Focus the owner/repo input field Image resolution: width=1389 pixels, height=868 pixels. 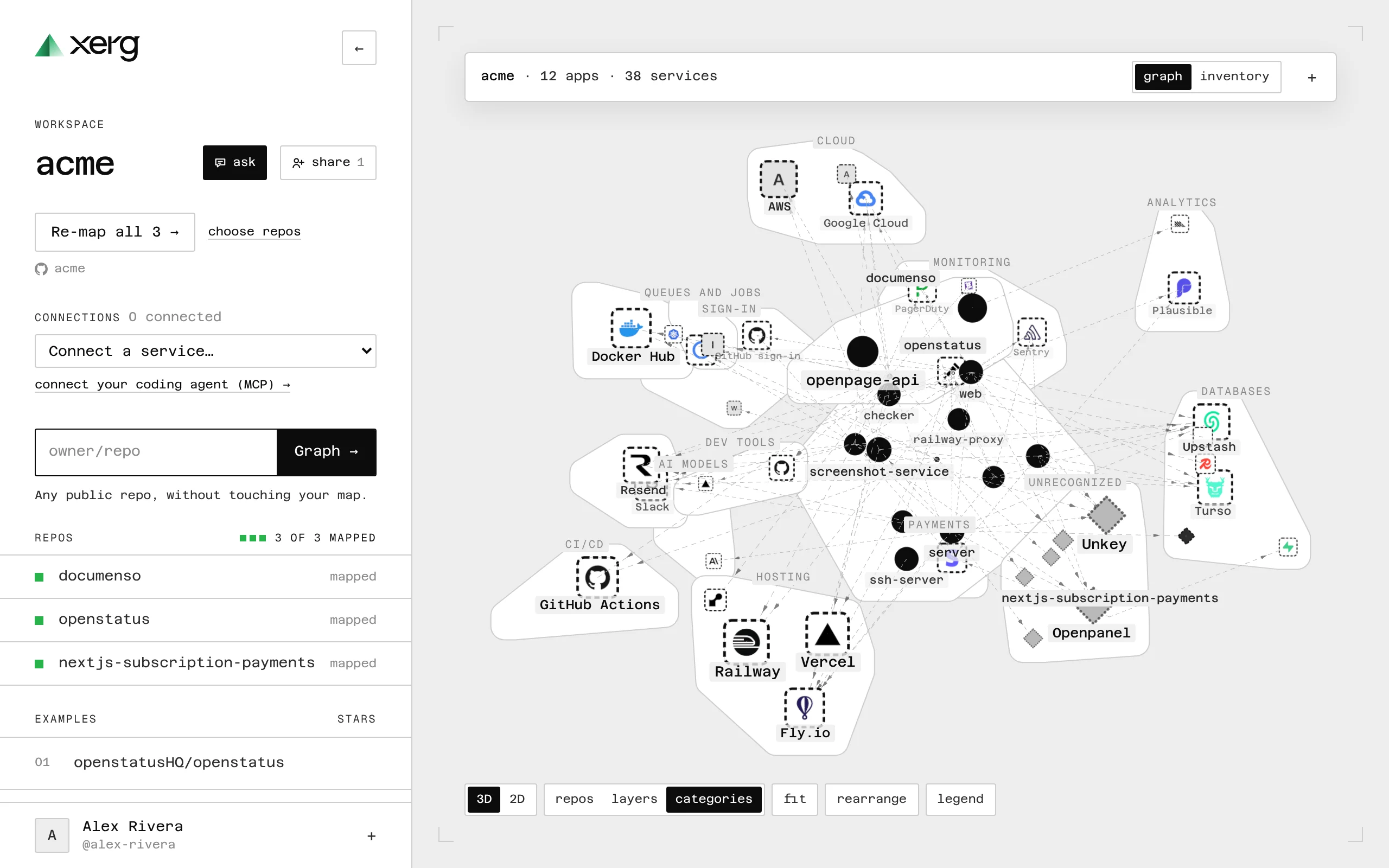coord(156,452)
